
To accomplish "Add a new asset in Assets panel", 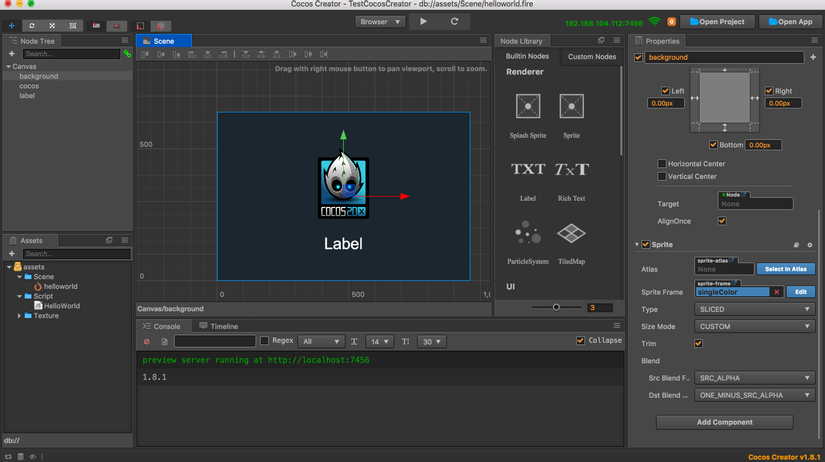I will pos(12,254).
